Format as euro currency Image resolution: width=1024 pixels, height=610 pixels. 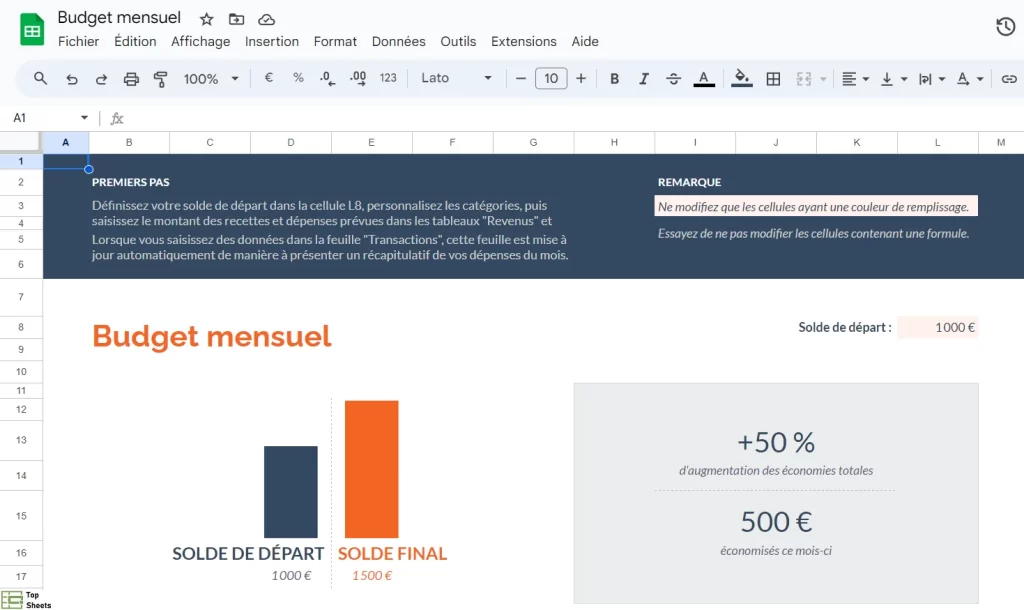click(268, 78)
